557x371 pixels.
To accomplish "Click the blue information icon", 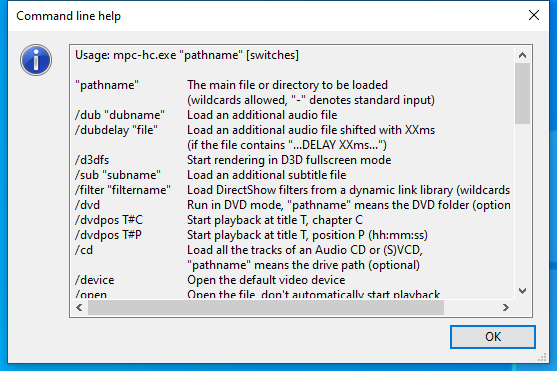I will (36, 60).
